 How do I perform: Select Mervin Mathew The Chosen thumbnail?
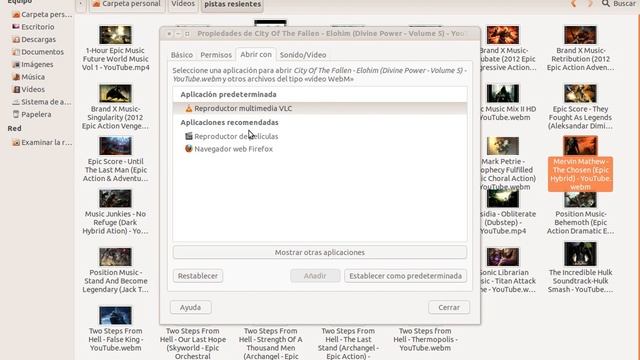(580, 146)
